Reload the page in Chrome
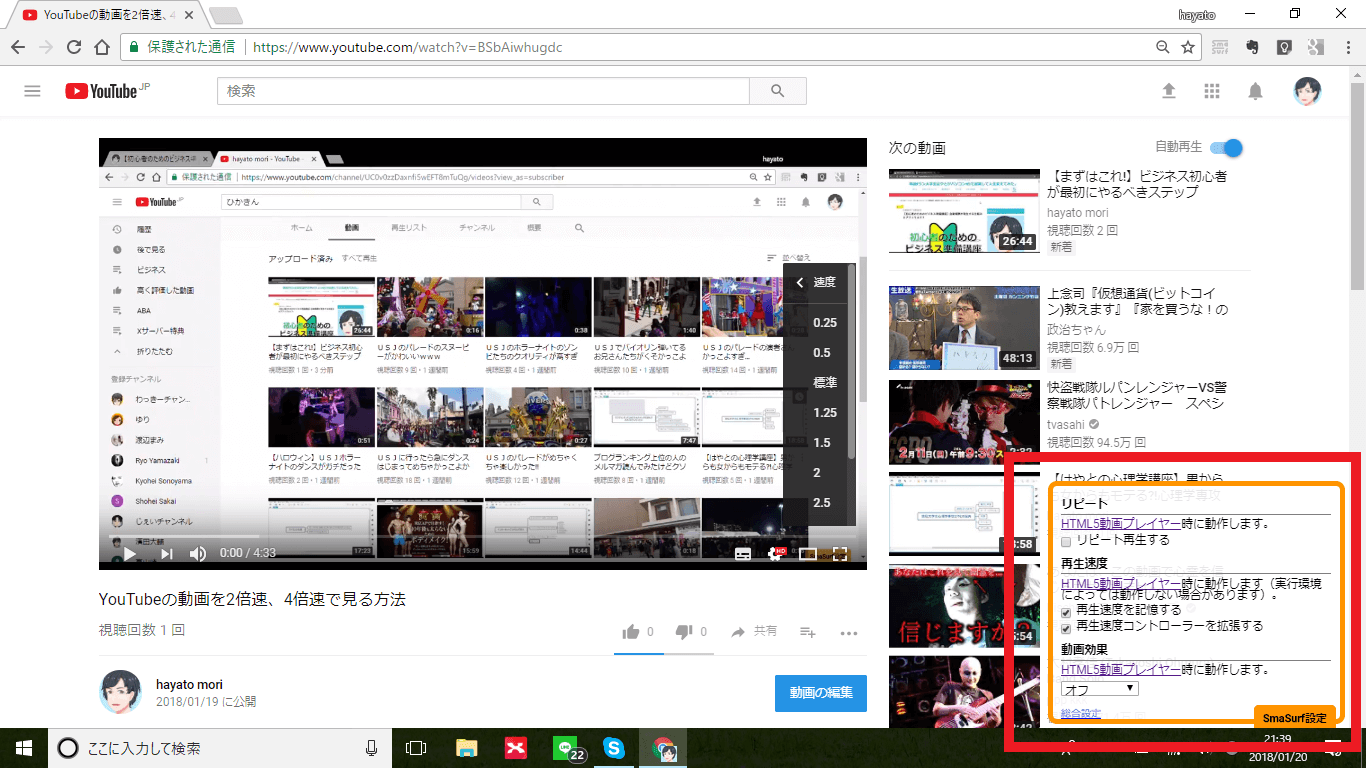Image resolution: width=1366 pixels, height=768 pixels. [74, 47]
